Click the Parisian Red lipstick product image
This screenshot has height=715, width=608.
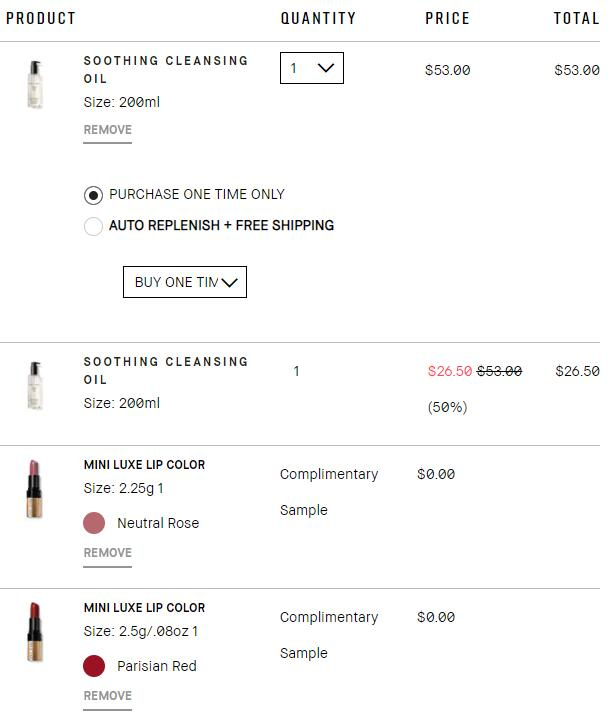[x=33, y=632]
